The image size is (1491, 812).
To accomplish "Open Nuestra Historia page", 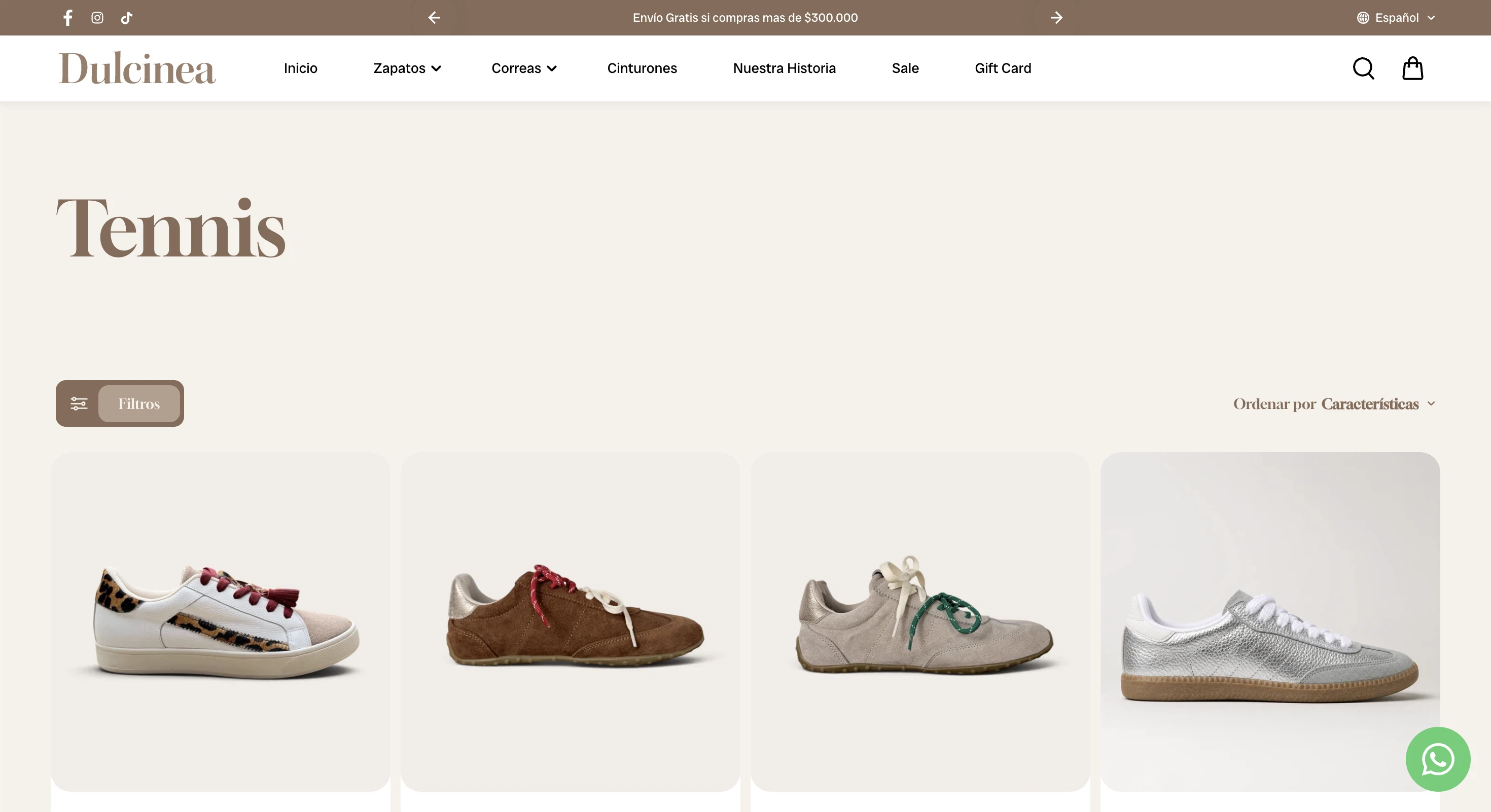I will [784, 68].
